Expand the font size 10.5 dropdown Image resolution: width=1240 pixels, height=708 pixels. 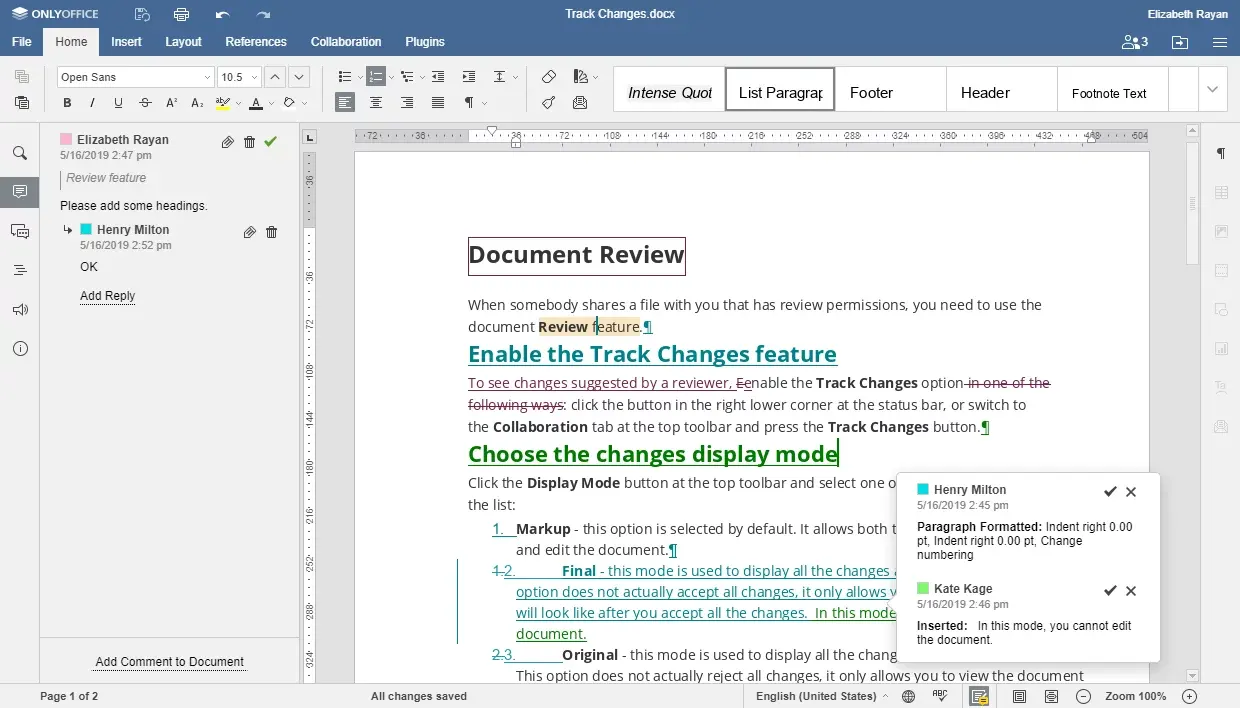254,77
